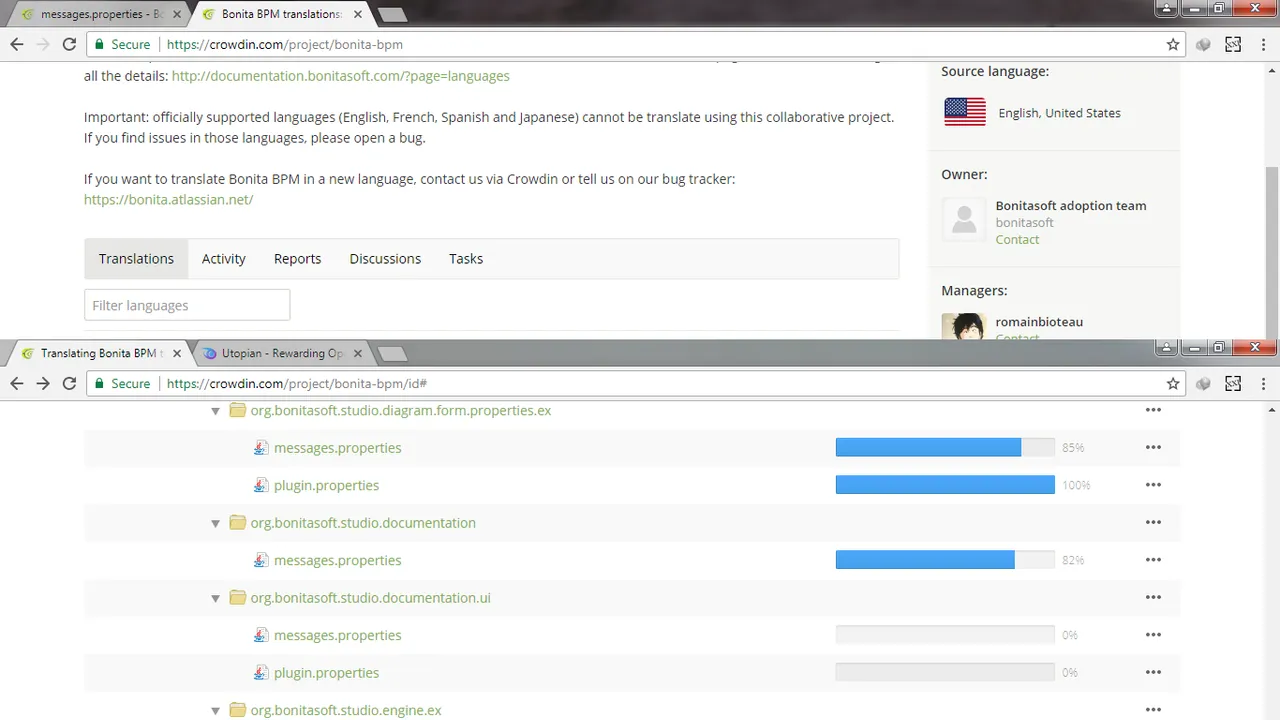Collapse org.bonitasoft.studio.documentation.ui folder arrow
Image resolution: width=1280 pixels, height=720 pixels.
pos(215,598)
